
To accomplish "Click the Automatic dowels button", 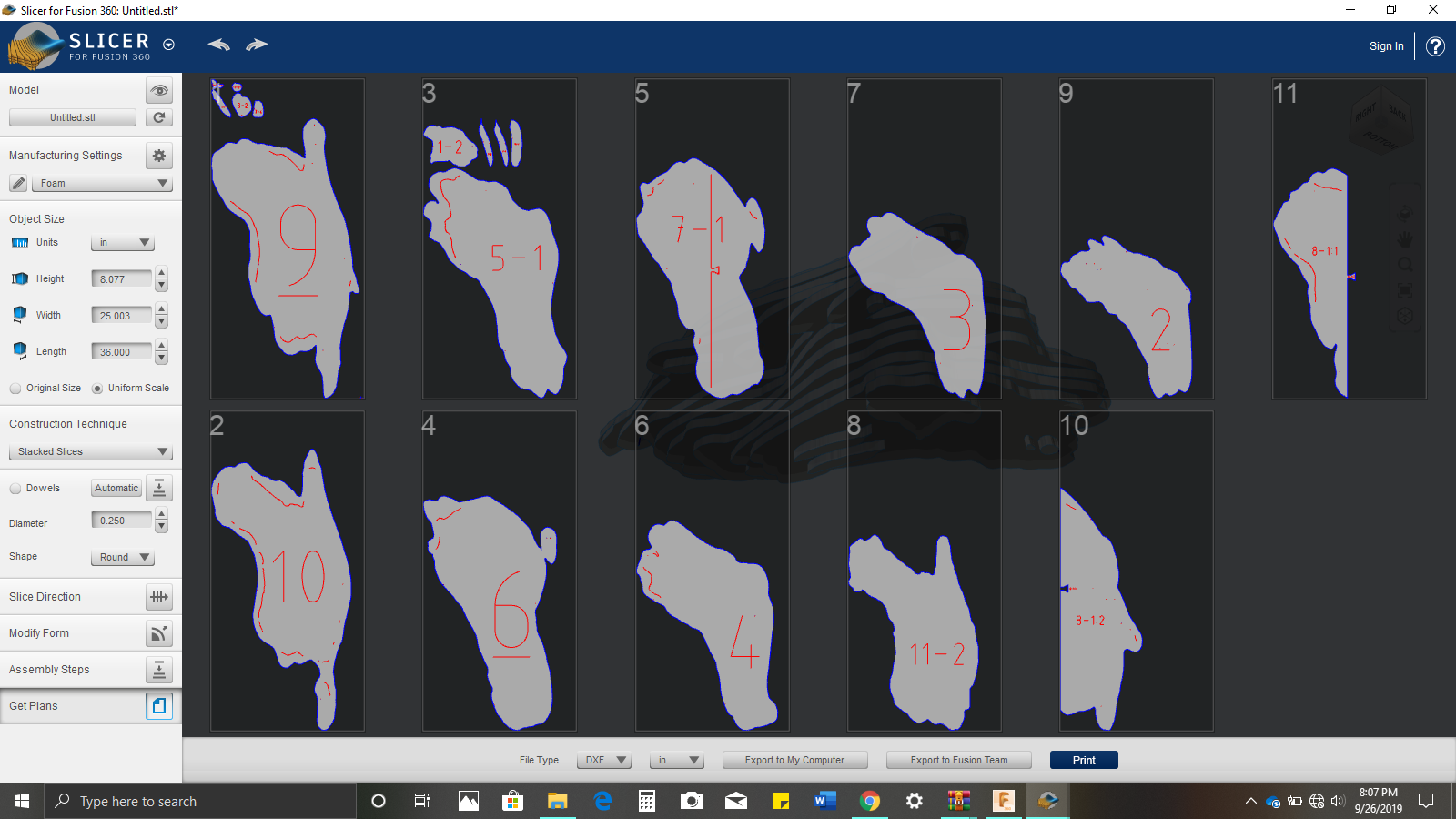I will tap(116, 488).
